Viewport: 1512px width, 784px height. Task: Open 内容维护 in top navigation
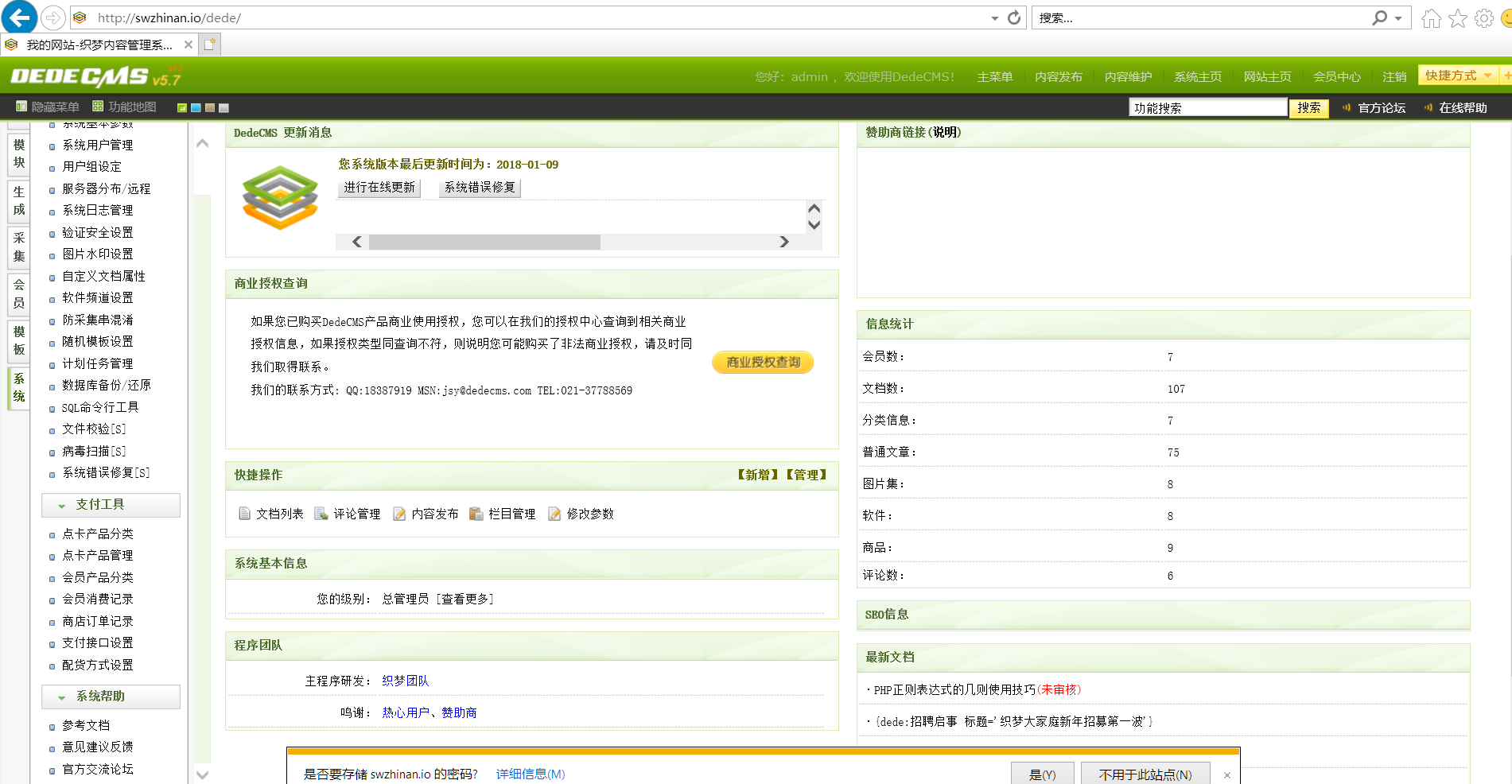pyautogui.click(x=1128, y=76)
